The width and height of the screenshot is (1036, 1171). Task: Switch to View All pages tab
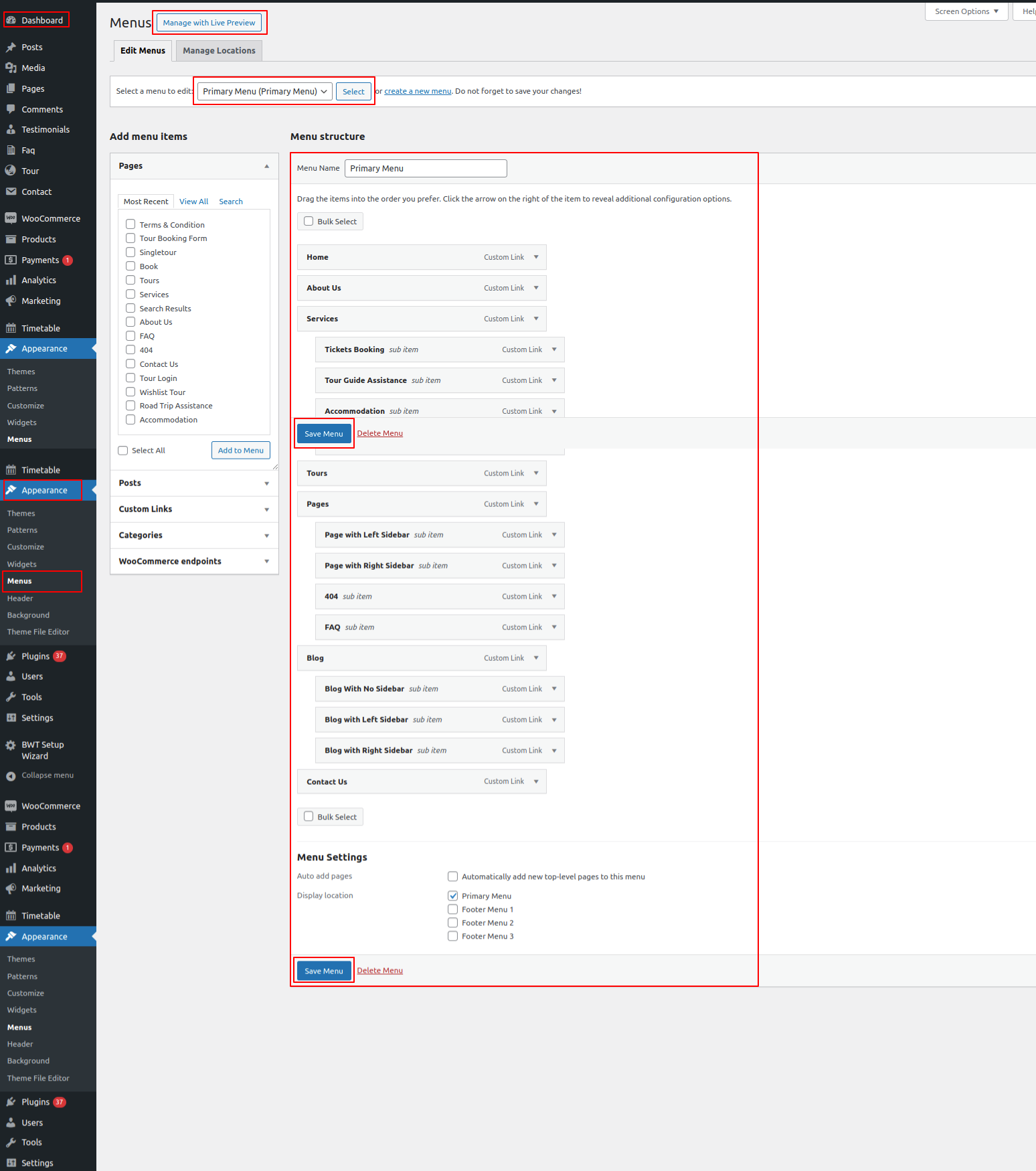193,202
